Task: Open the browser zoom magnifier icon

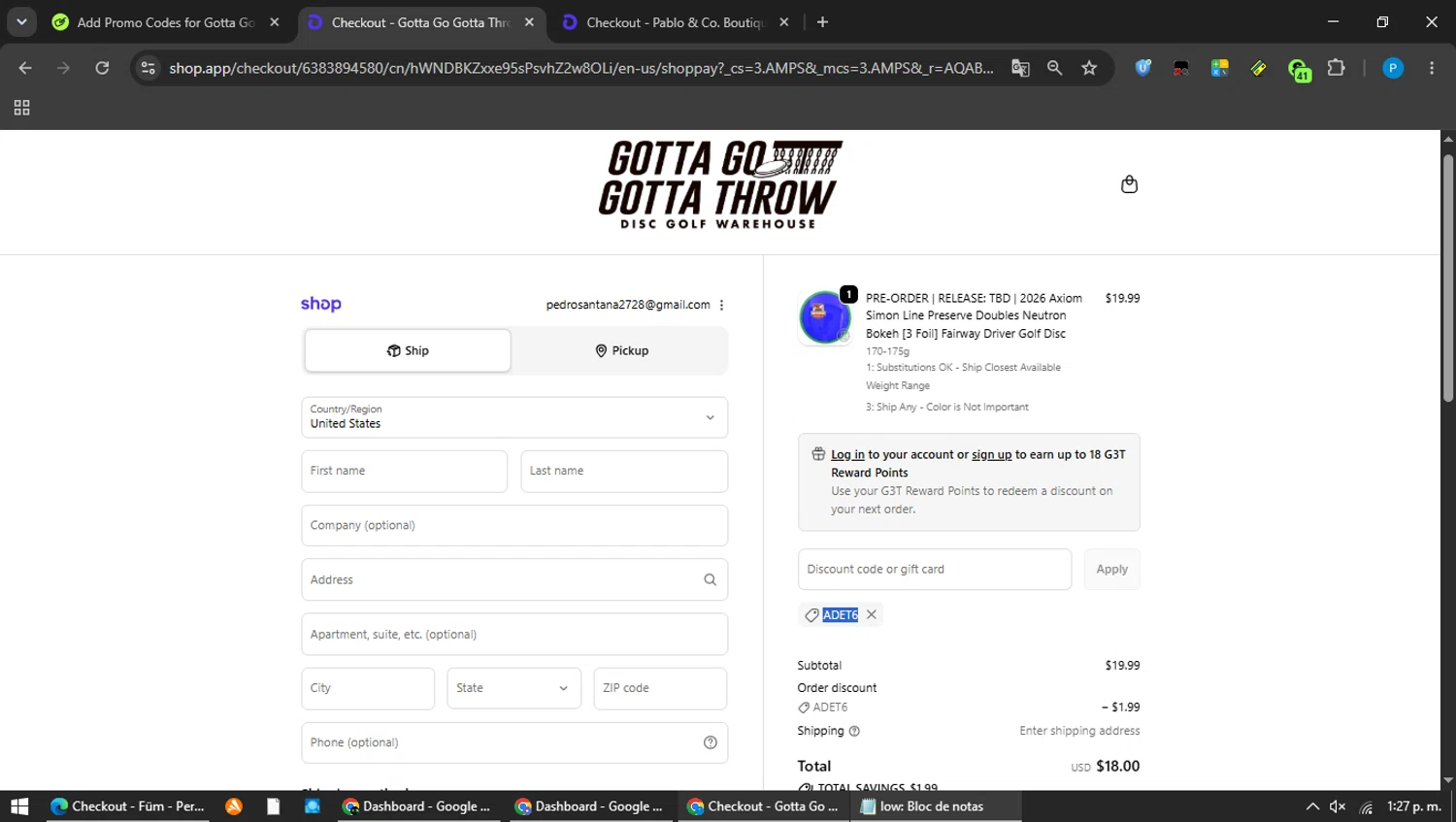Action: point(1054,68)
